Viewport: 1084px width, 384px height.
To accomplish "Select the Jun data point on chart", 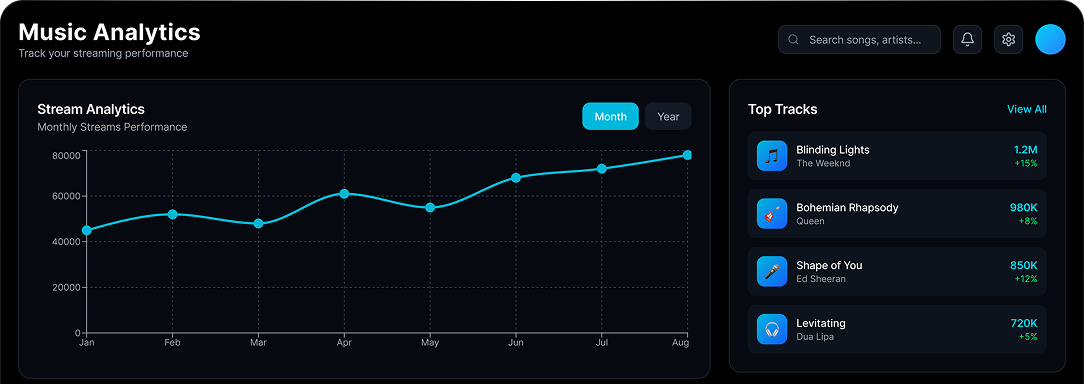I will (x=516, y=178).
